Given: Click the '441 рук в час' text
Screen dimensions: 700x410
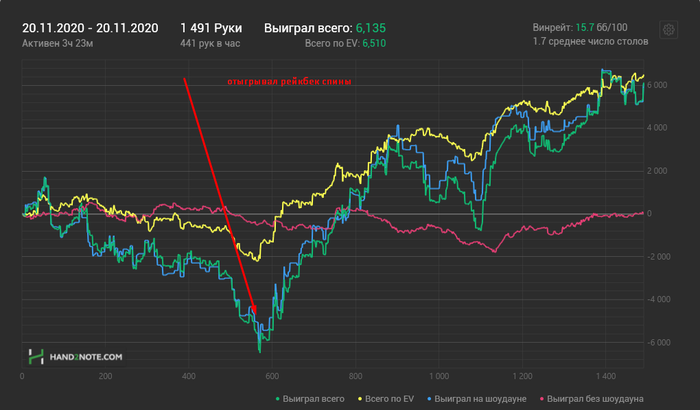Looking at the screenshot, I should pos(210,43).
